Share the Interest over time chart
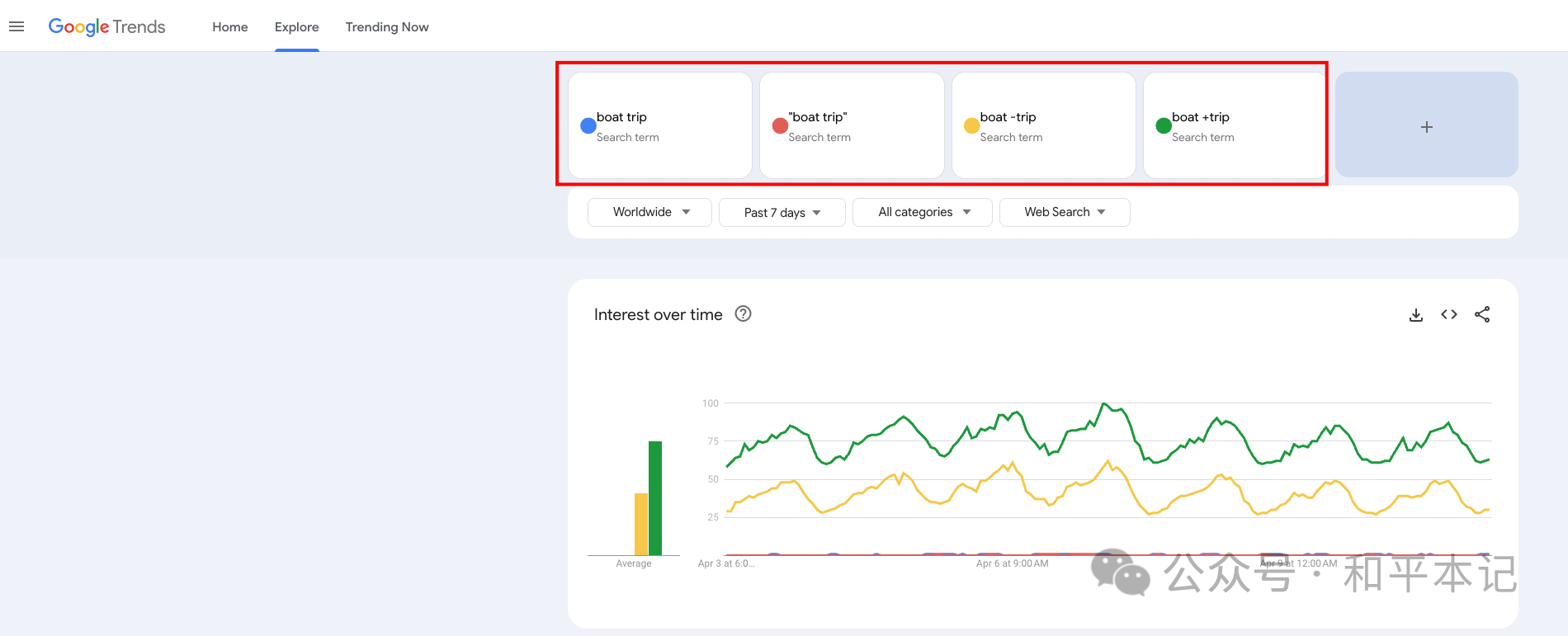Viewport: 1568px width, 636px height. tap(1482, 314)
